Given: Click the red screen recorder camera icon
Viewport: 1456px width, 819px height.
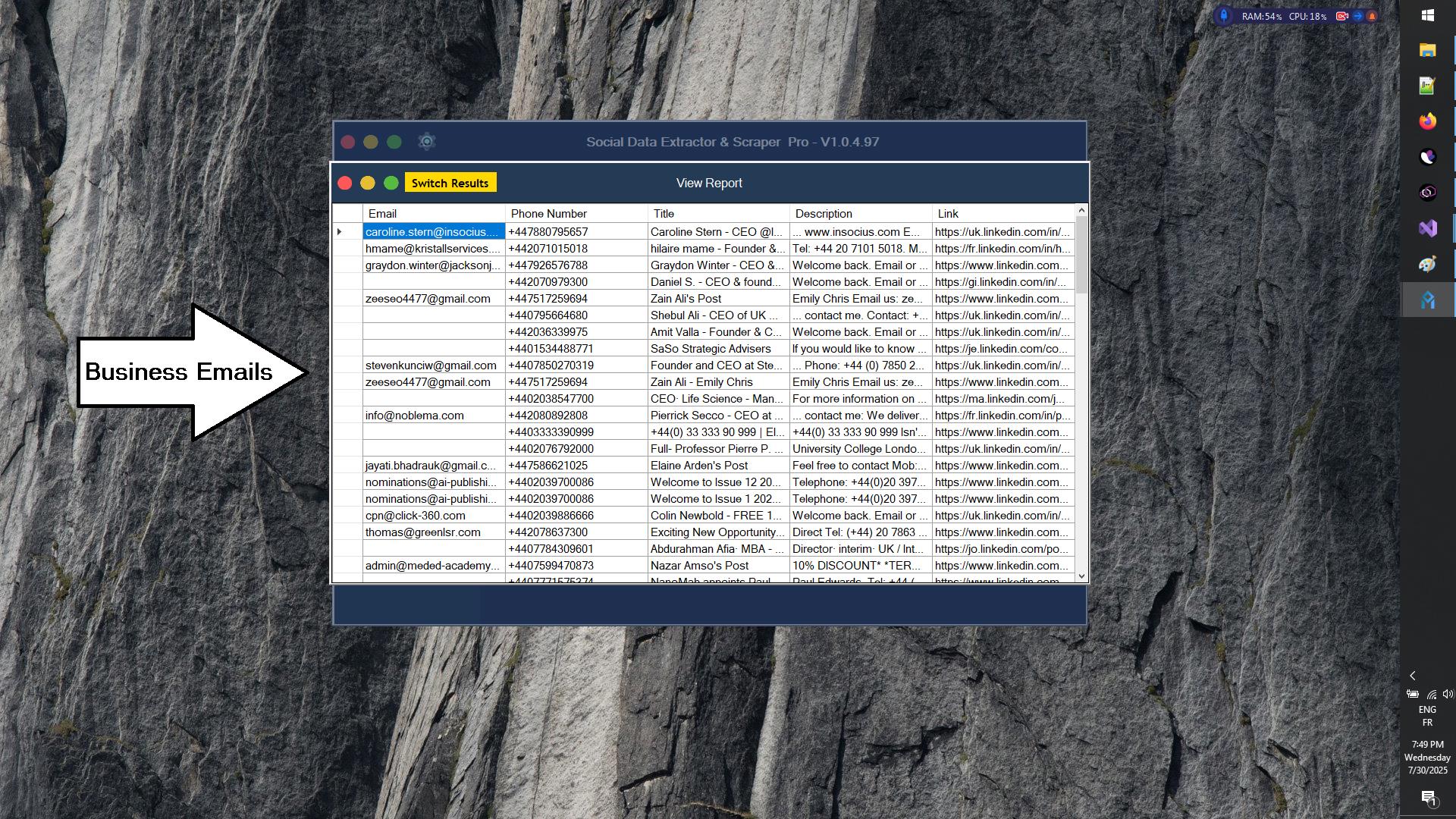Looking at the screenshot, I should (x=1341, y=16).
